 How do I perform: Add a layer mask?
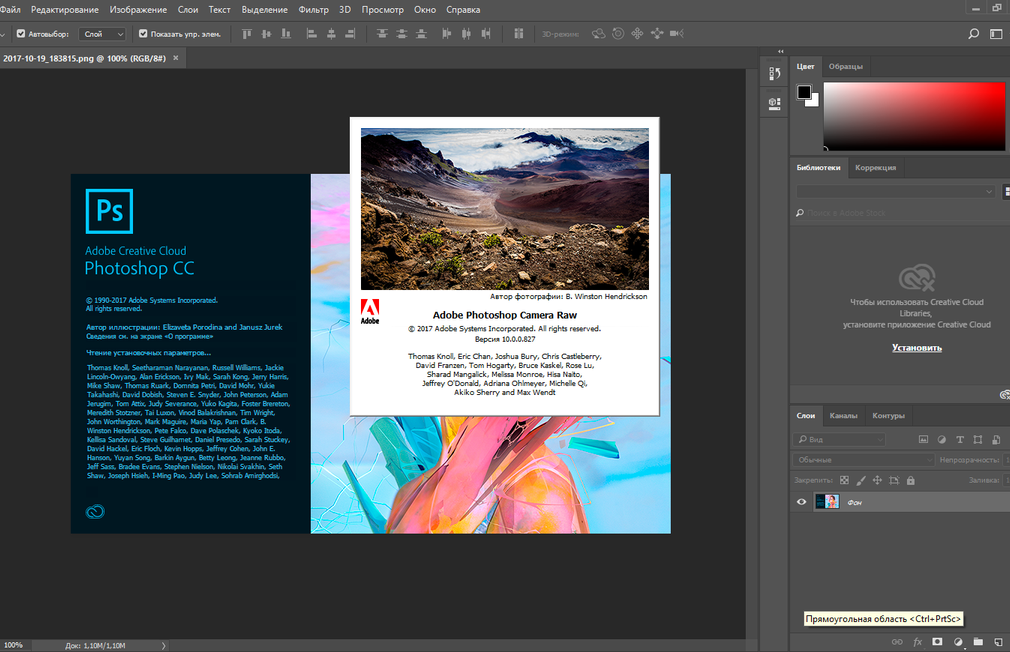pos(938,642)
